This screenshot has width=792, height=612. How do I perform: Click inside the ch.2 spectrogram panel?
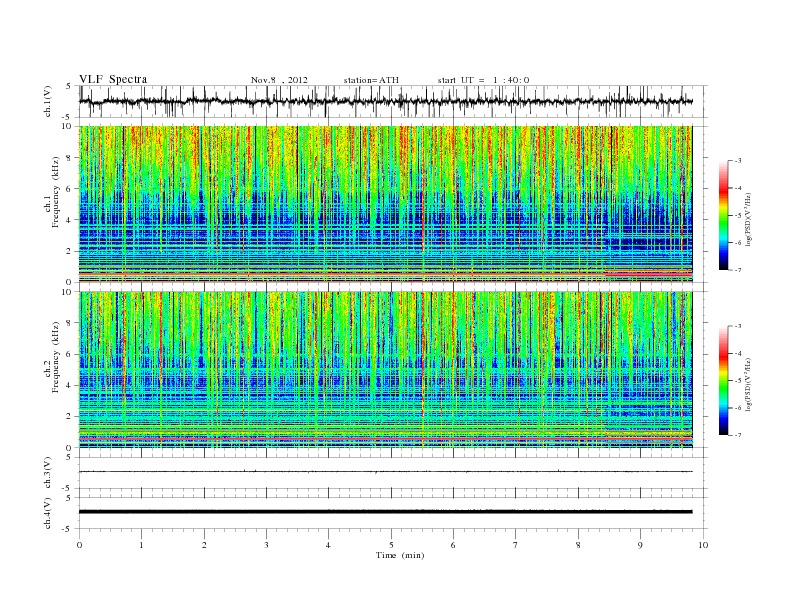(x=385, y=370)
